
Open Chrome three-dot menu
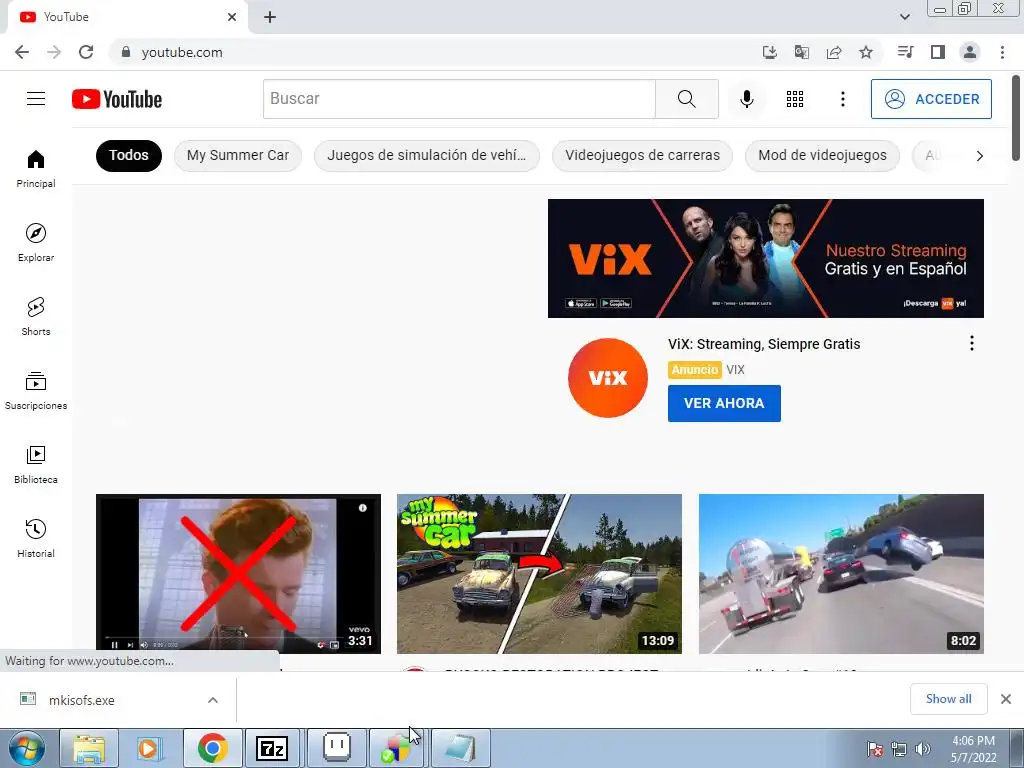tap(1002, 52)
